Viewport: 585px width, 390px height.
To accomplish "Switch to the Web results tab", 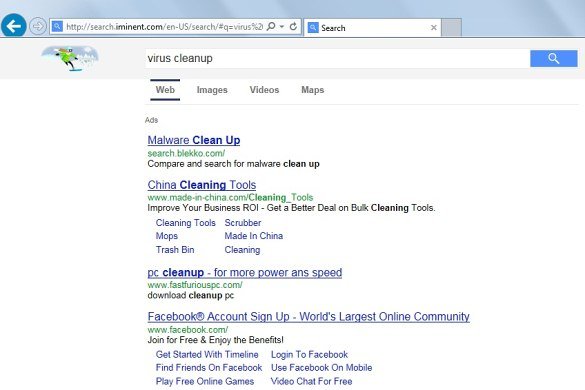I will pyautogui.click(x=165, y=90).
